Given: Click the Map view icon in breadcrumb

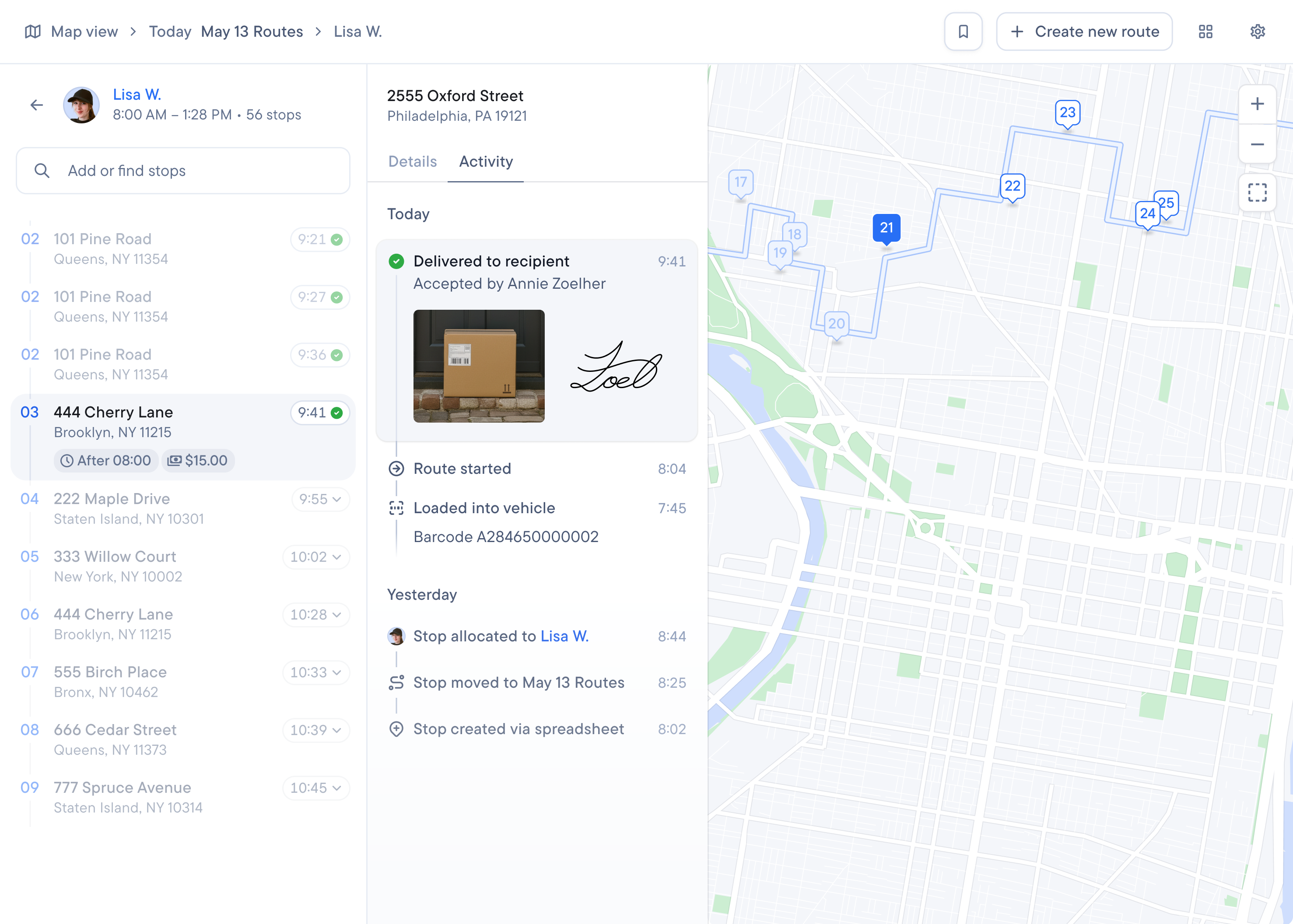Looking at the screenshot, I should pos(33,31).
